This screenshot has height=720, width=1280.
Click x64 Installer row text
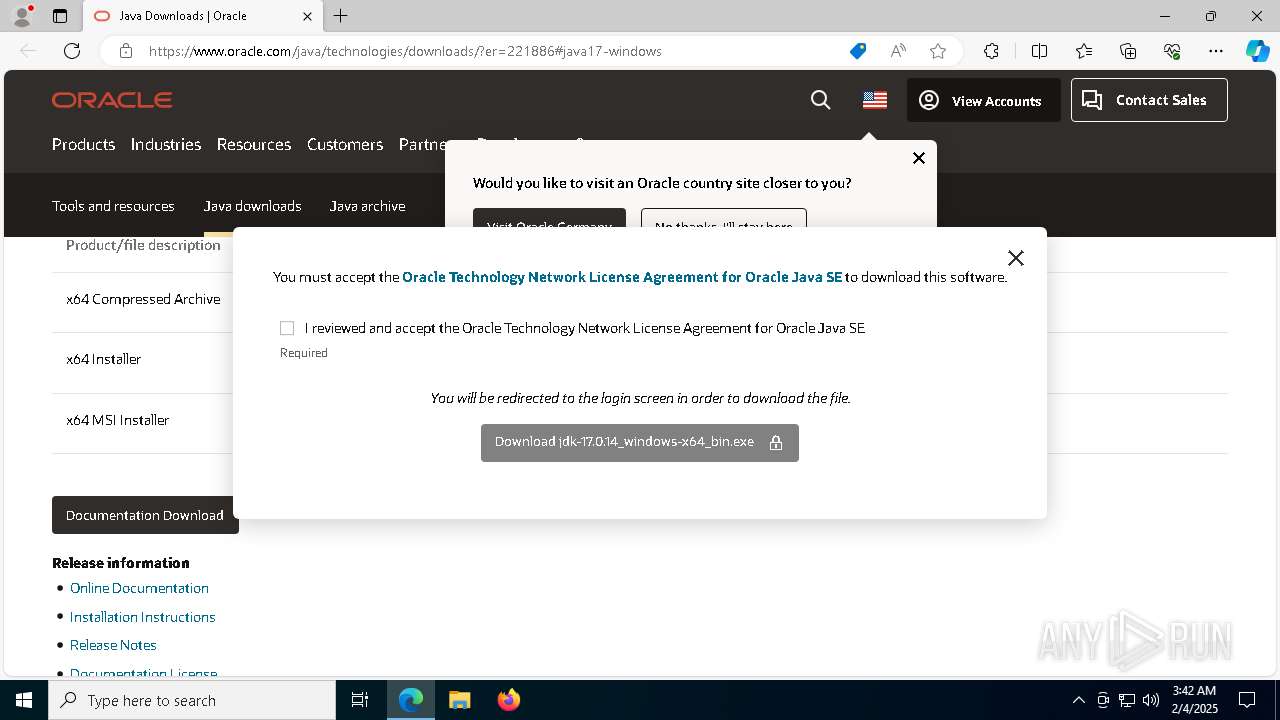[104, 359]
